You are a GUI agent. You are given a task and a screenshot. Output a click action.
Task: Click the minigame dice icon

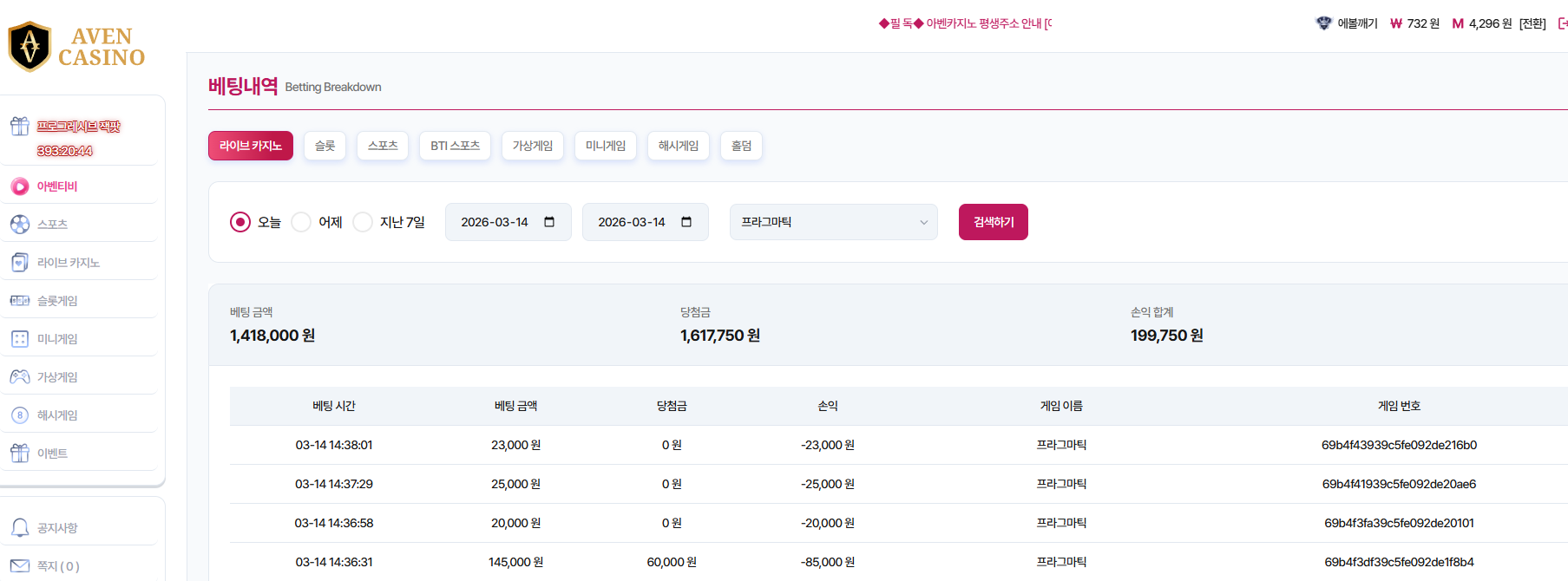(x=19, y=339)
